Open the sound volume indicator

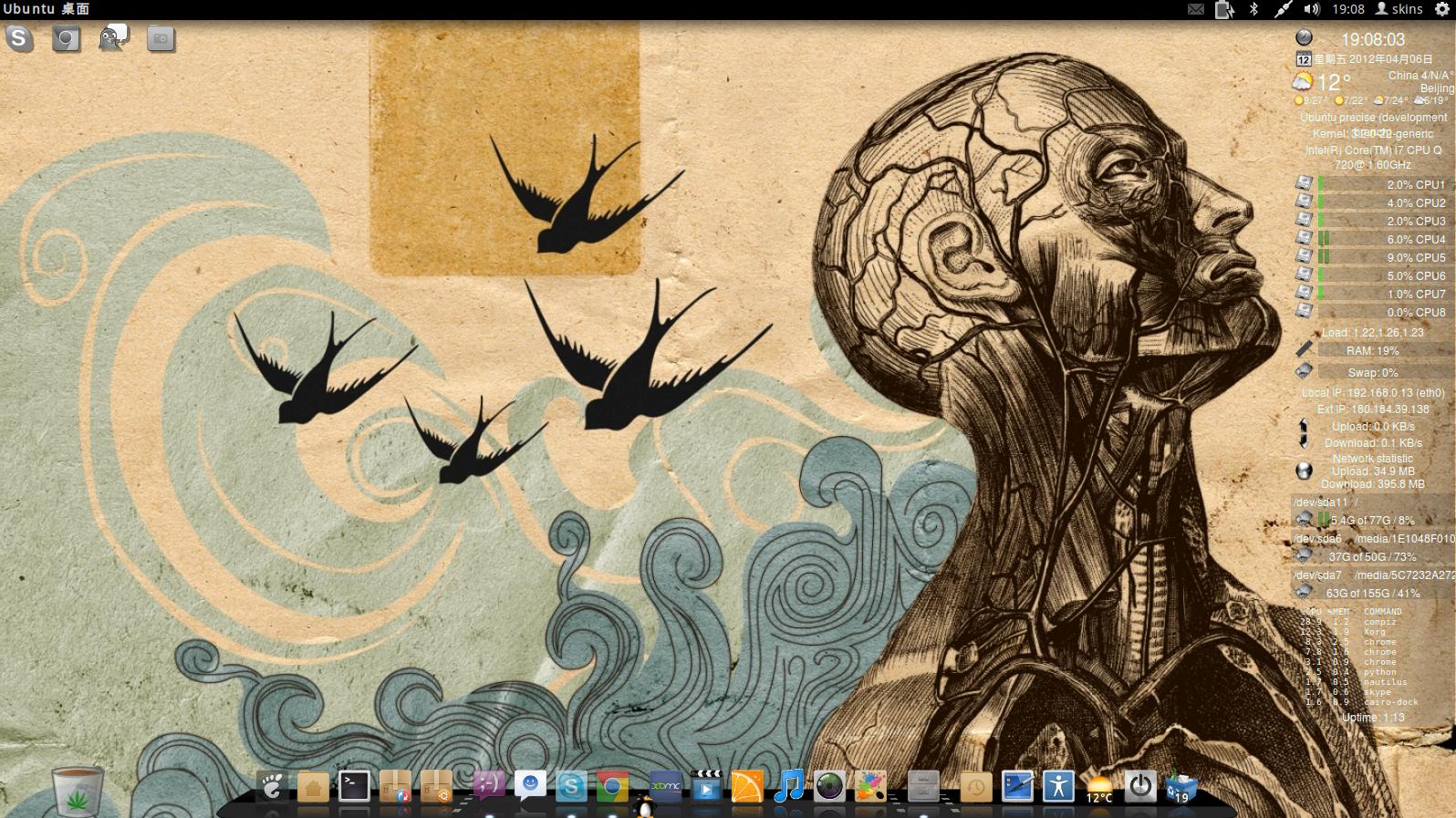coord(1312,9)
